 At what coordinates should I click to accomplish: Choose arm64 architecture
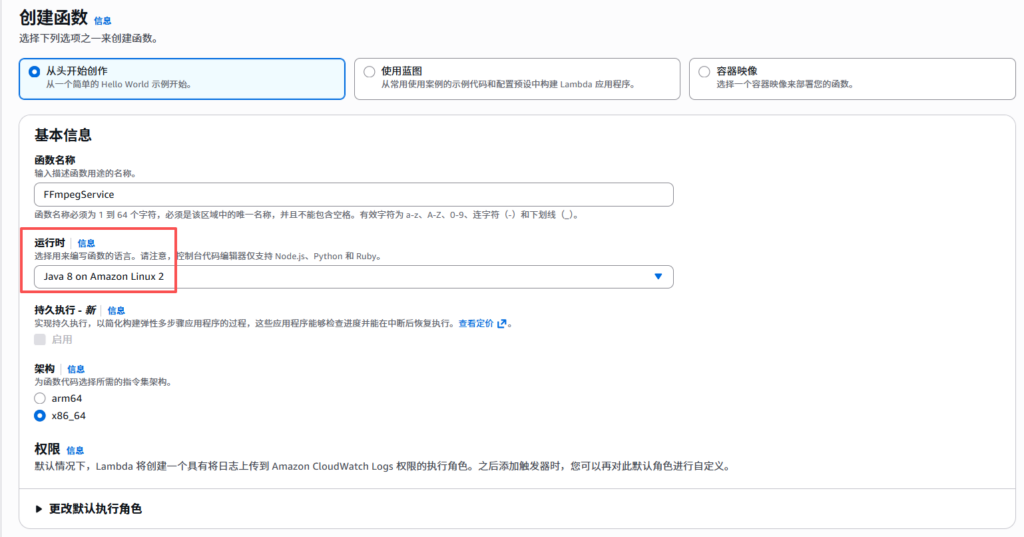pos(40,398)
